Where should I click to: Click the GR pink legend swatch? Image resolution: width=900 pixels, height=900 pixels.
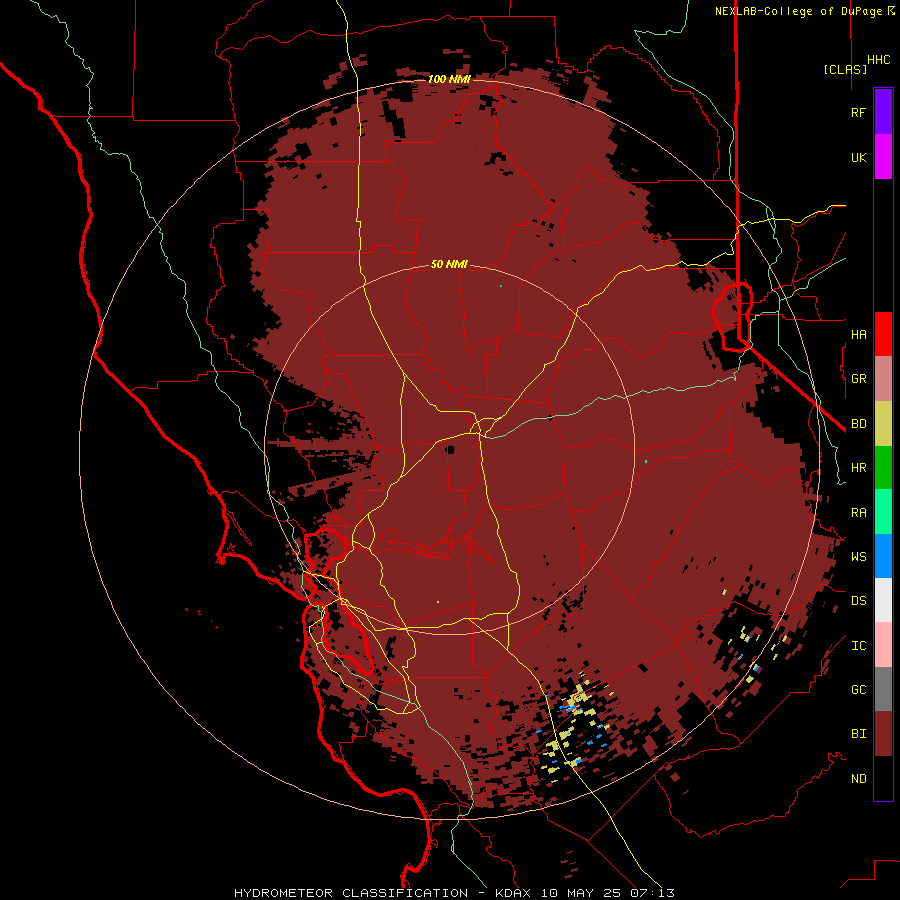pos(883,379)
